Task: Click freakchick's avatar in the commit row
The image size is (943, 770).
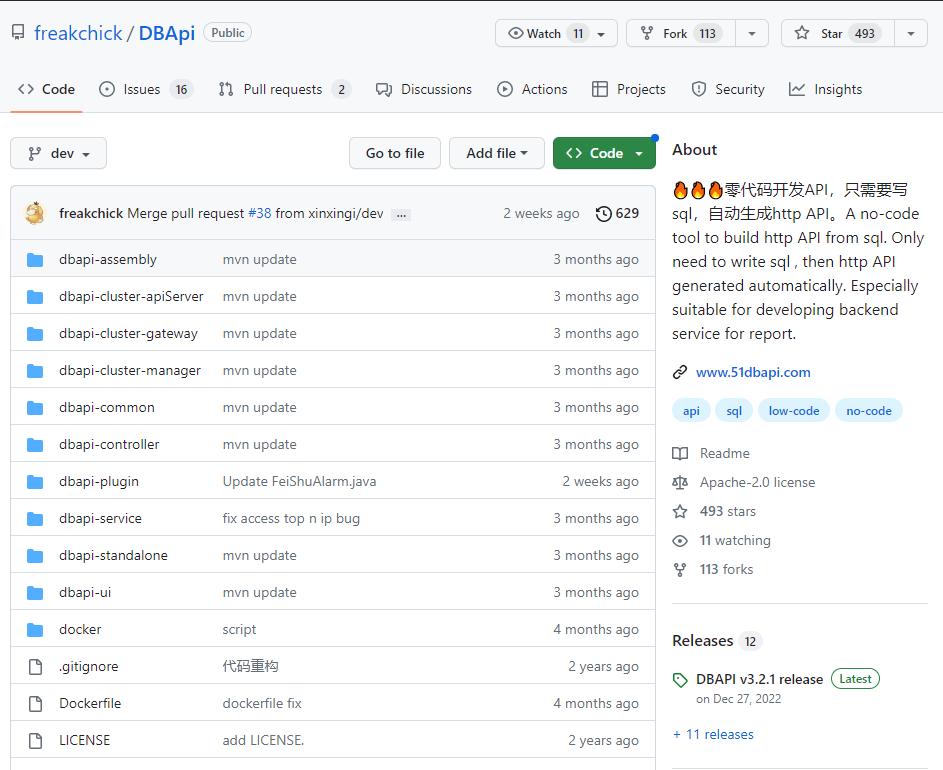Action: 35,213
